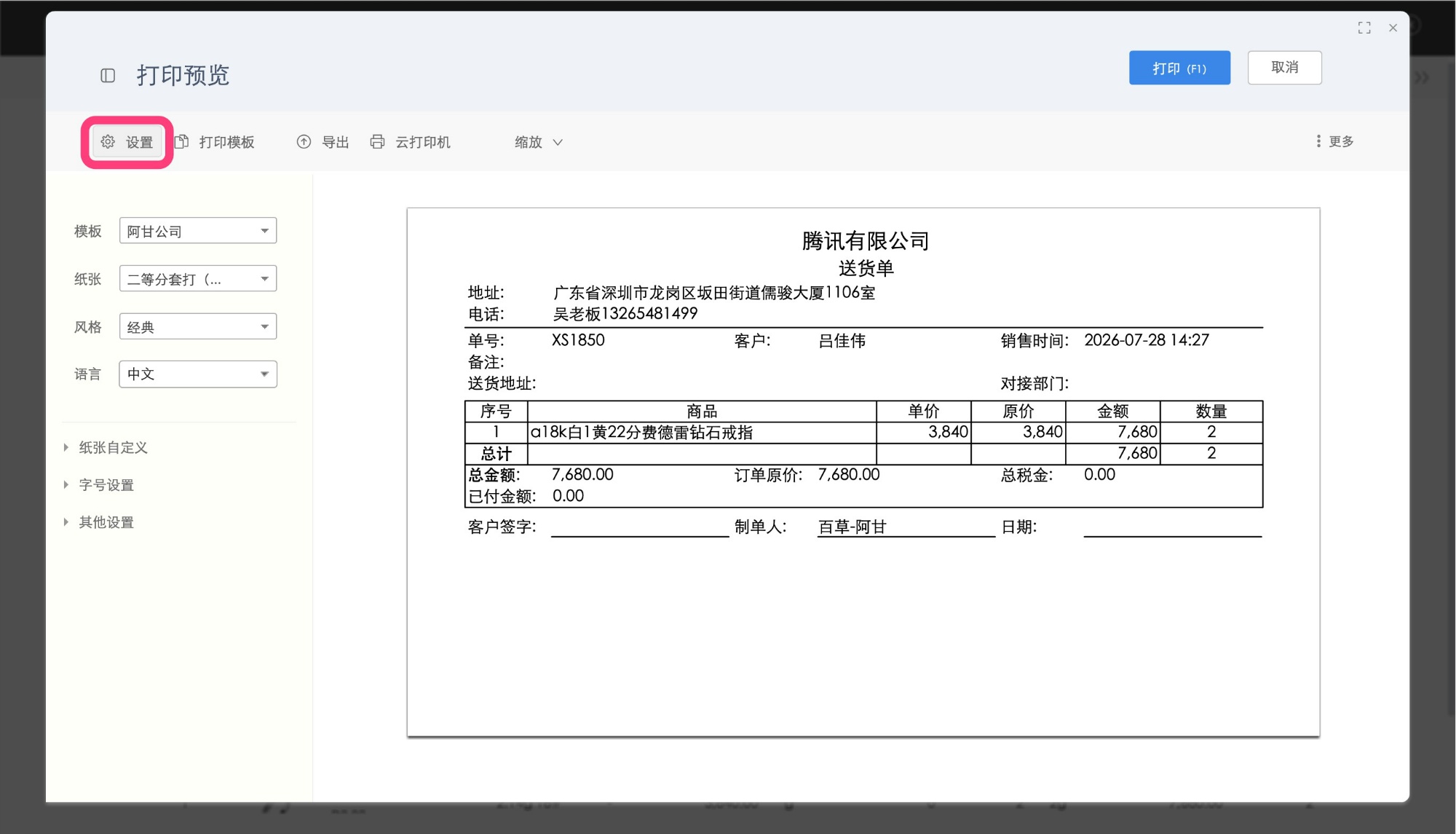Viewport: 1456px width, 834px height.
Task: Toggle the sidebar panel icon beside 打印预览
Action: point(108,76)
